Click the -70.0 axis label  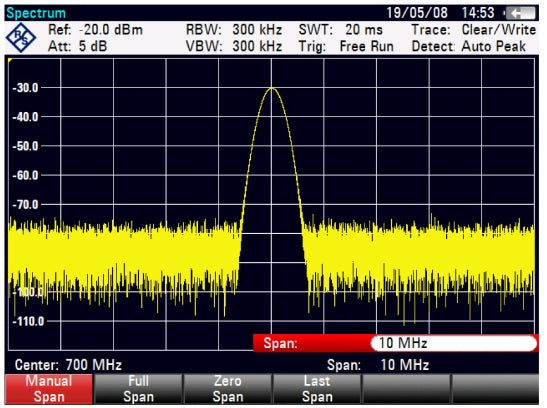click(25, 204)
